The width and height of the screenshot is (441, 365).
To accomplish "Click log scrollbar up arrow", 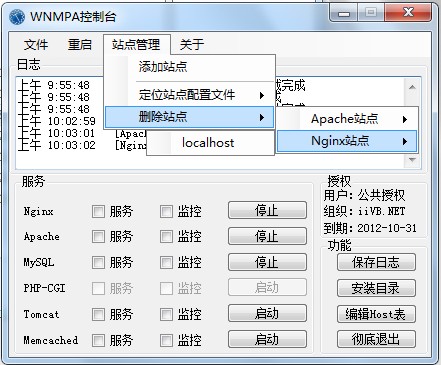I will (412, 87).
